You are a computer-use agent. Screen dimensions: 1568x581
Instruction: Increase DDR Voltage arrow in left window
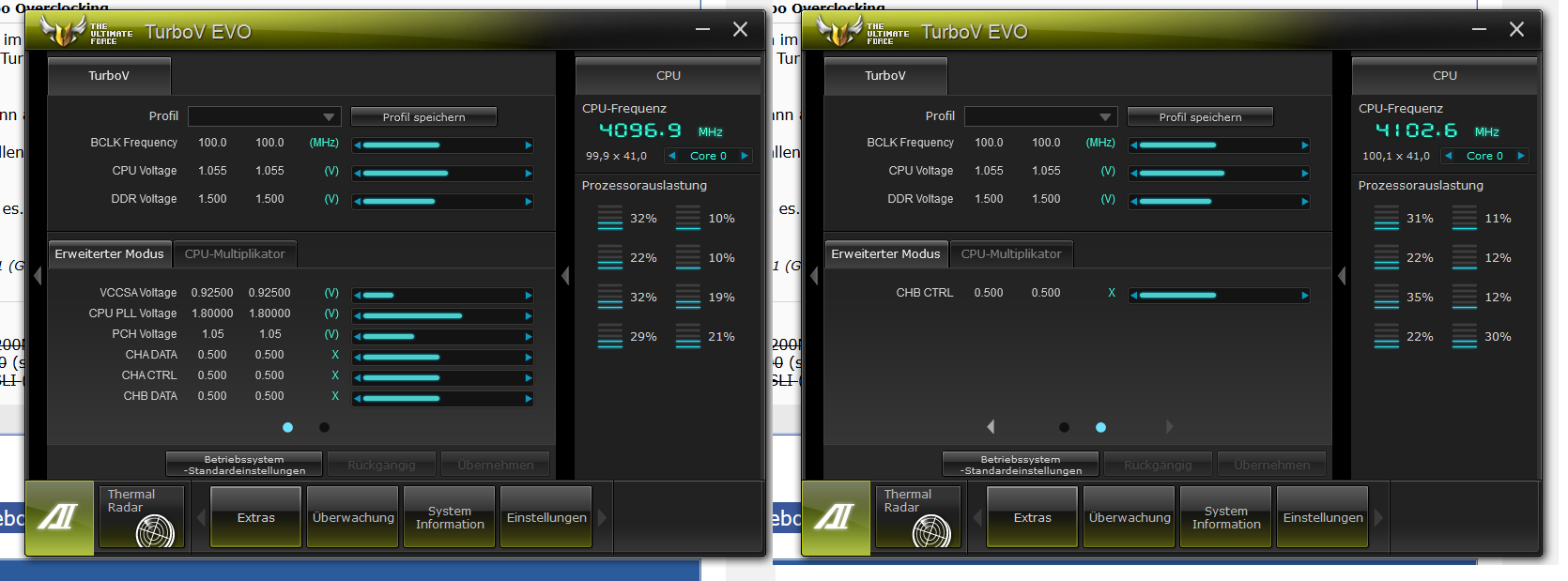coord(529,202)
